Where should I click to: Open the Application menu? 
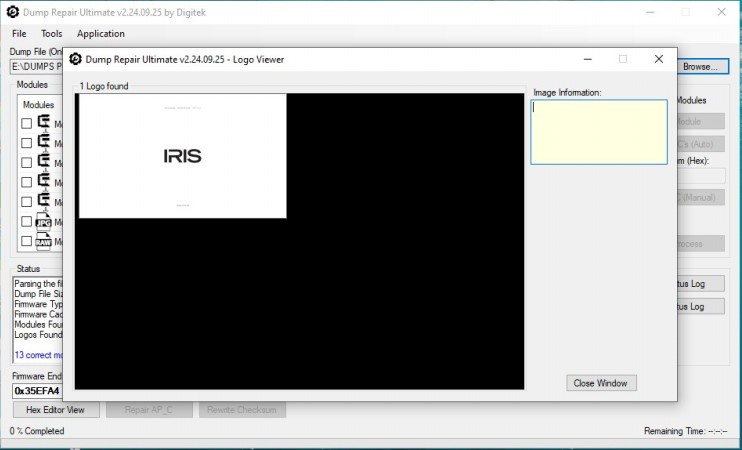click(101, 34)
